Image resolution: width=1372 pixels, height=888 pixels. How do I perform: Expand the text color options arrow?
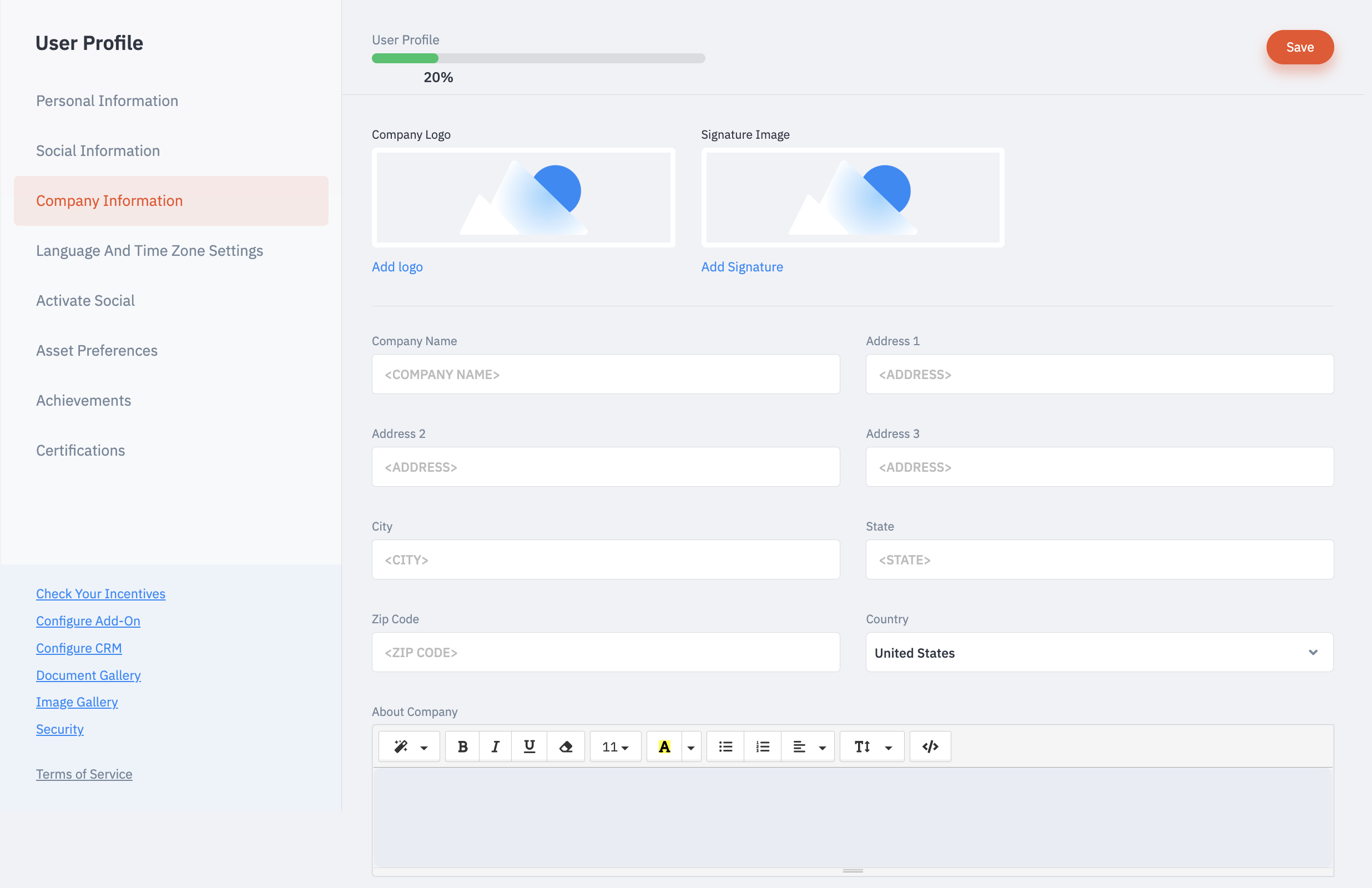click(x=690, y=747)
